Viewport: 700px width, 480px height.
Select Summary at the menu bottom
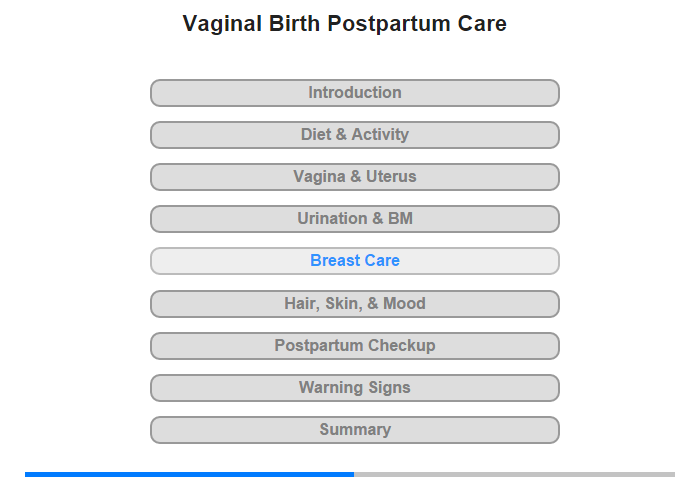point(354,430)
